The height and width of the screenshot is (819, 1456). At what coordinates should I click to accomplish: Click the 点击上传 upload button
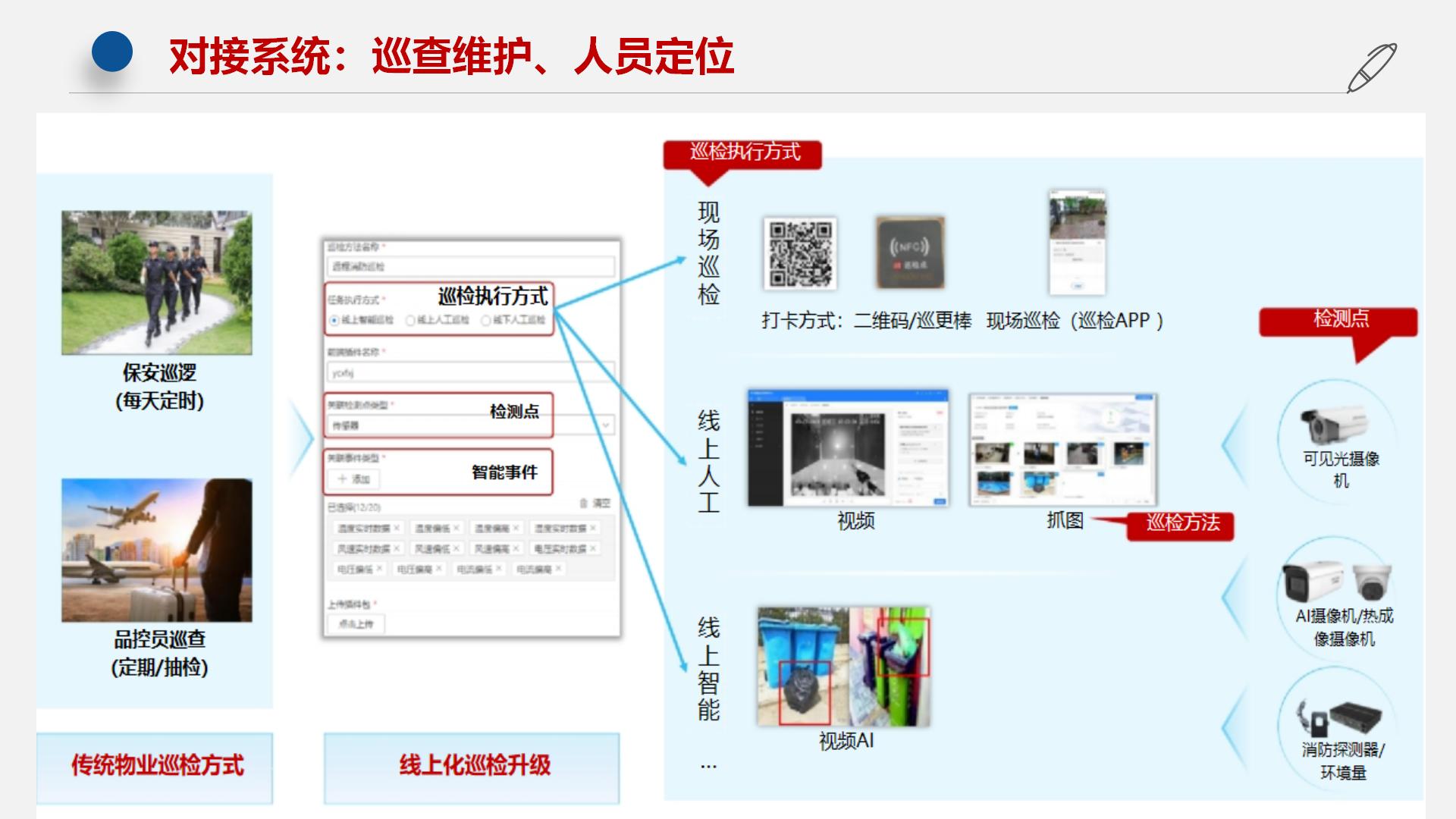tap(354, 623)
